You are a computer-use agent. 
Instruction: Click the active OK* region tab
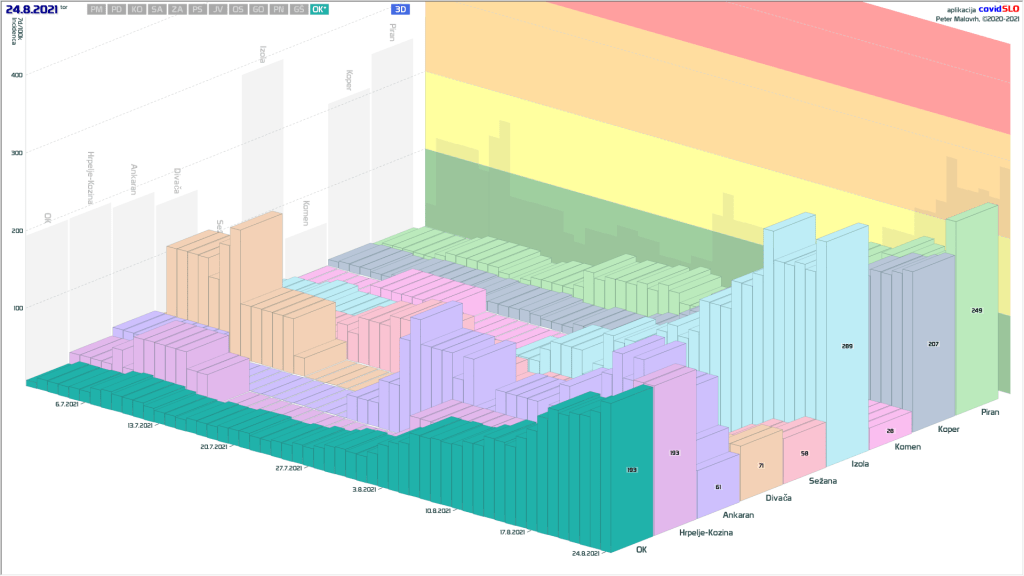coord(319,9)
